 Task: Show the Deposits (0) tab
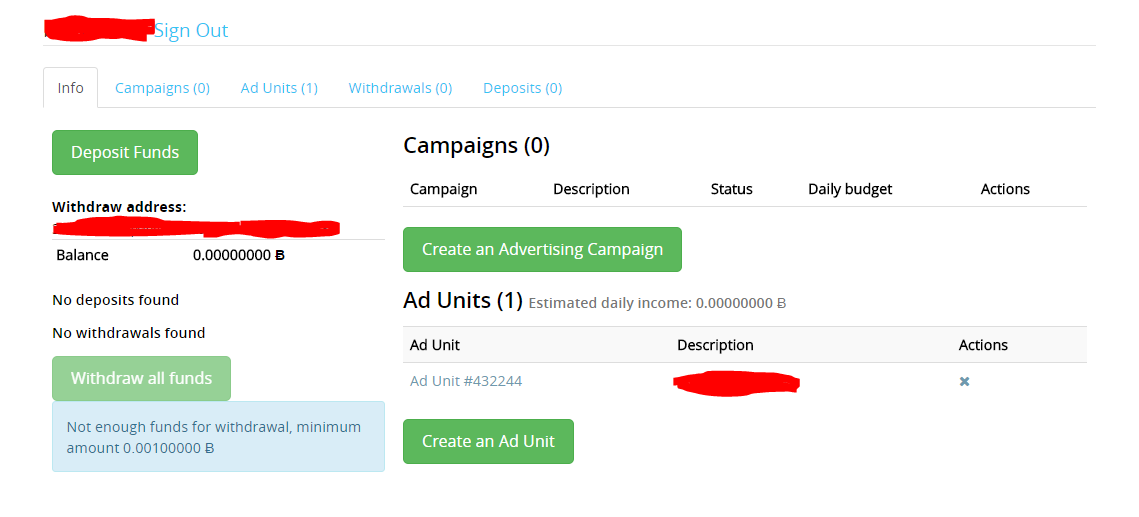522,88
